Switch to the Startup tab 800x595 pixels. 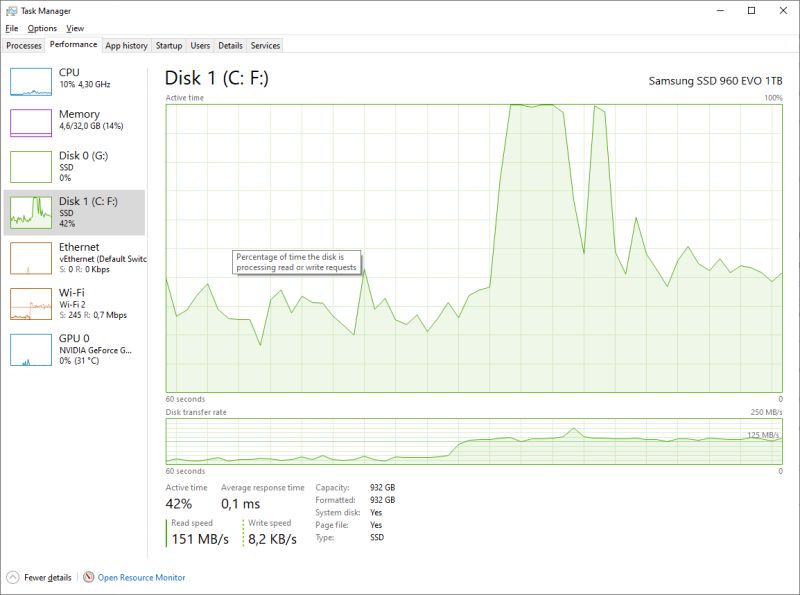pyautogui.click(x=168, y=45)
